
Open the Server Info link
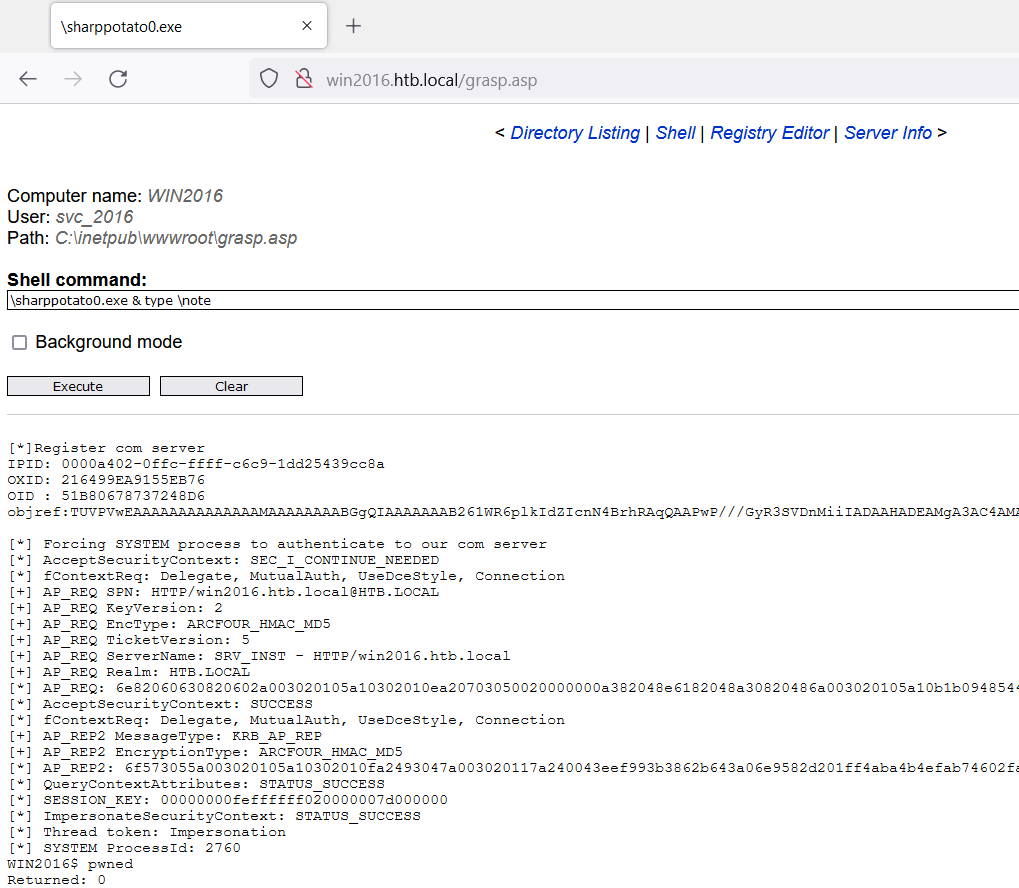coord(888,133)
